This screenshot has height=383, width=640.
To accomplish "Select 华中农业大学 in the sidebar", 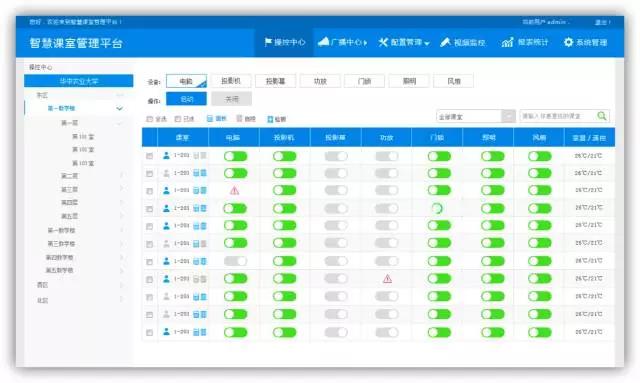I will [x=79, y=81].
